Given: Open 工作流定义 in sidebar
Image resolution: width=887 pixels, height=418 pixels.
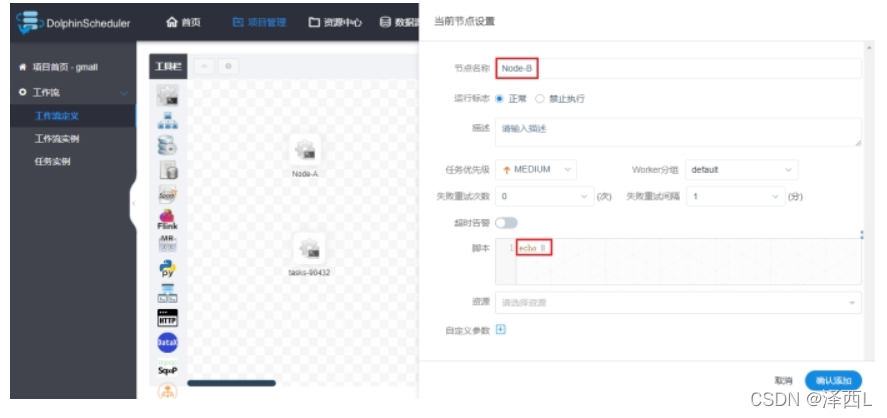Looking at the screenshot, I should [x=57, y=116].
